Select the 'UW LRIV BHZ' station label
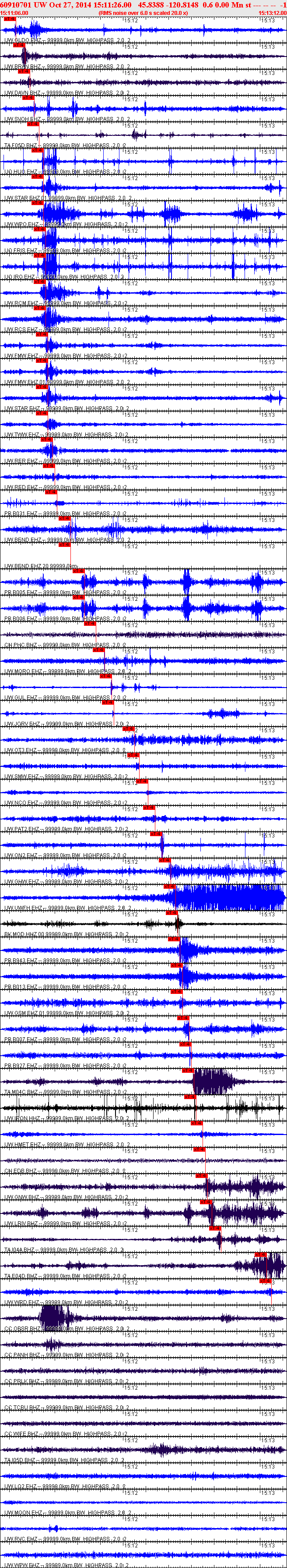 point(22,1223)
